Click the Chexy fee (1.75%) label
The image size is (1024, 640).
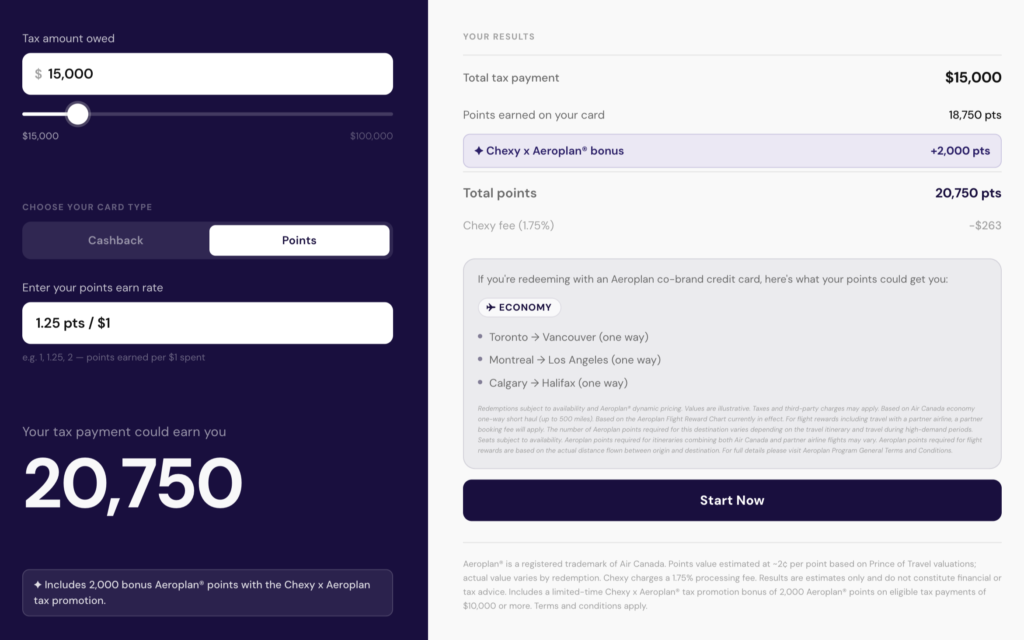pos(508,226)
